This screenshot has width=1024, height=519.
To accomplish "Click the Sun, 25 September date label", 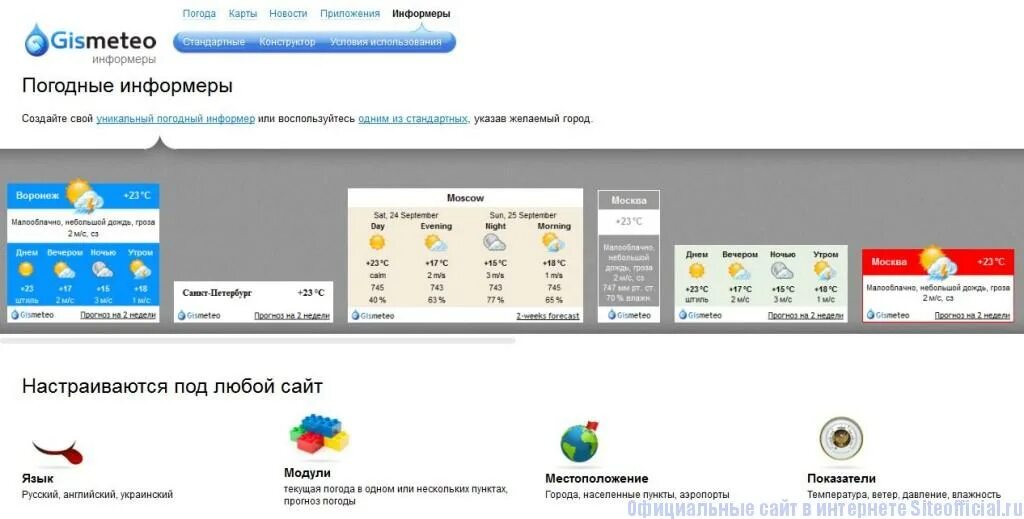I will tap(523, 215).
